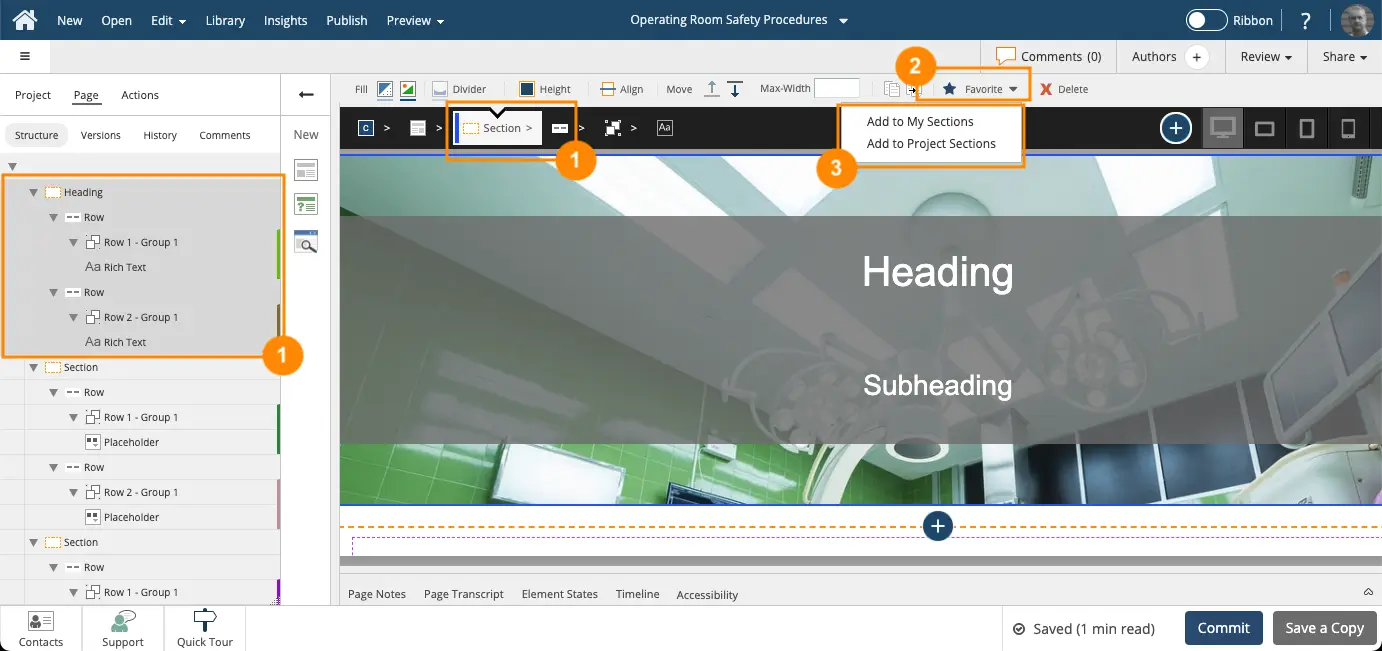Select the page breadcrumb icon
This screenshot has width=1382, height=651.
[x=418, y=128]
